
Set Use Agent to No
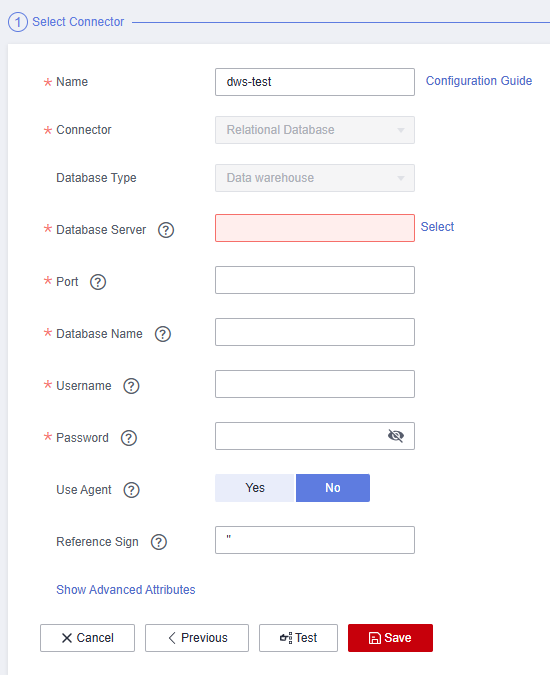click(x=333, y=488)
